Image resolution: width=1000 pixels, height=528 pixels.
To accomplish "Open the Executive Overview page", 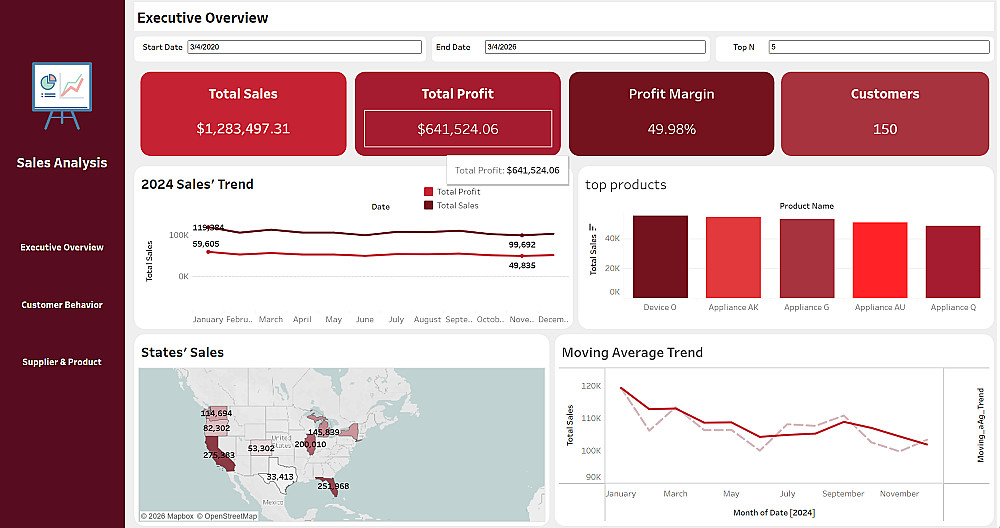I will tap(62, 247).
